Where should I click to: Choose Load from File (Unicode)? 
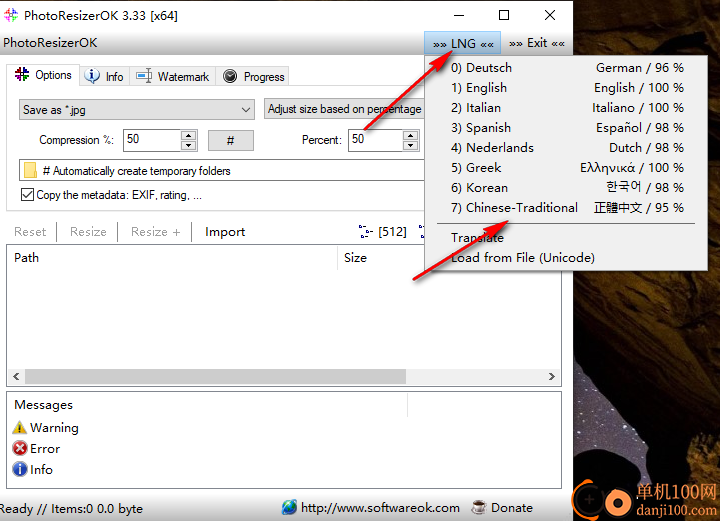pos(567,258)
